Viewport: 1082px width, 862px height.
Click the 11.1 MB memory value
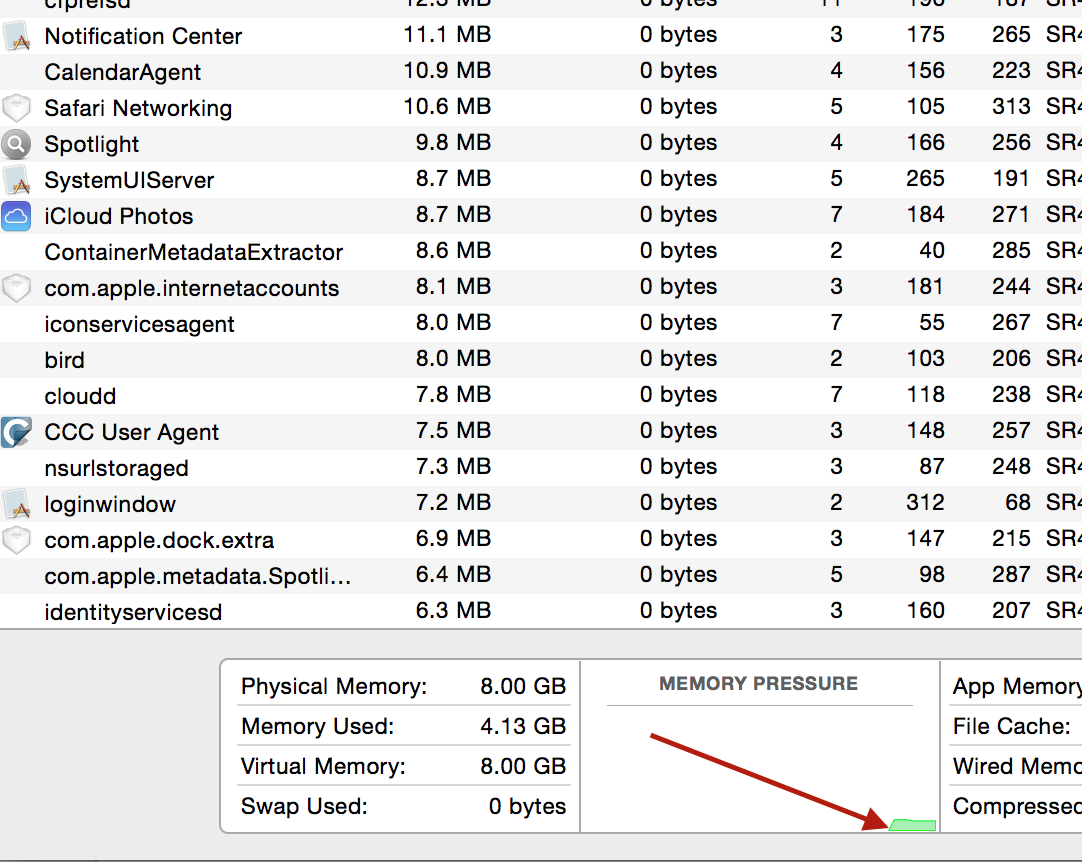click(447, 35)
